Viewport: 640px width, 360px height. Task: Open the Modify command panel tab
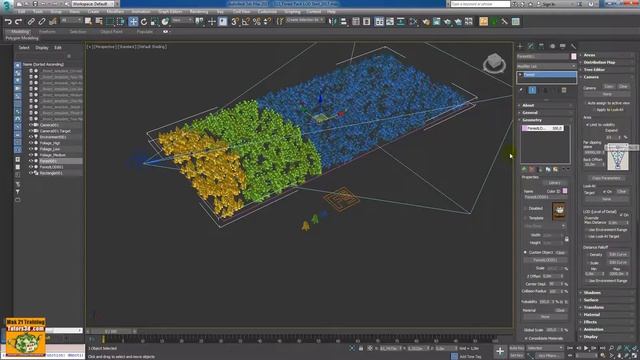click(x=531, y=46)
